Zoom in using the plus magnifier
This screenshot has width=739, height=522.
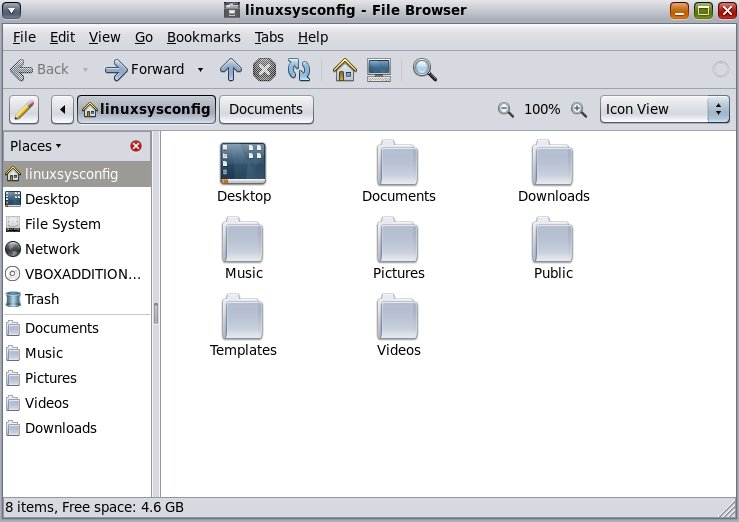578,109
